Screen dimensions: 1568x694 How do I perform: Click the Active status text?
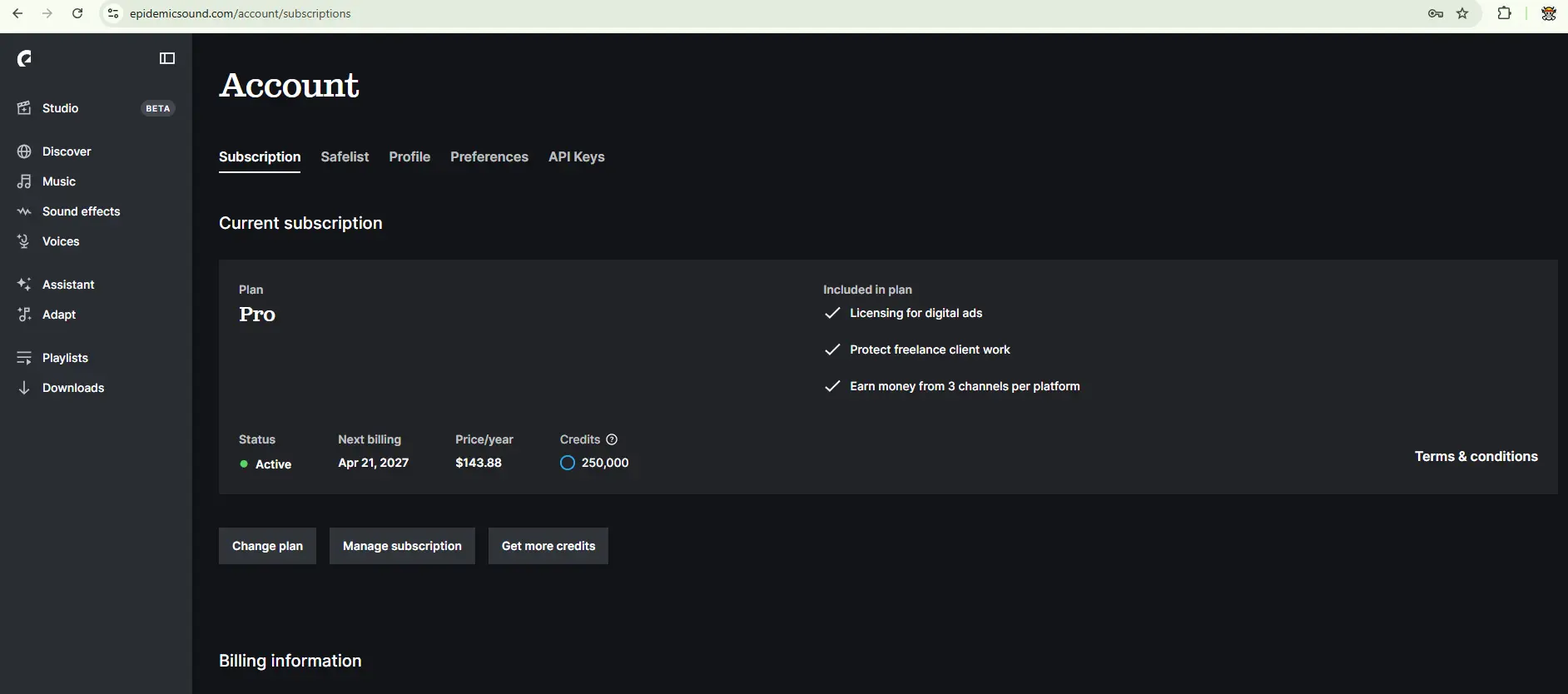[273, 464]
